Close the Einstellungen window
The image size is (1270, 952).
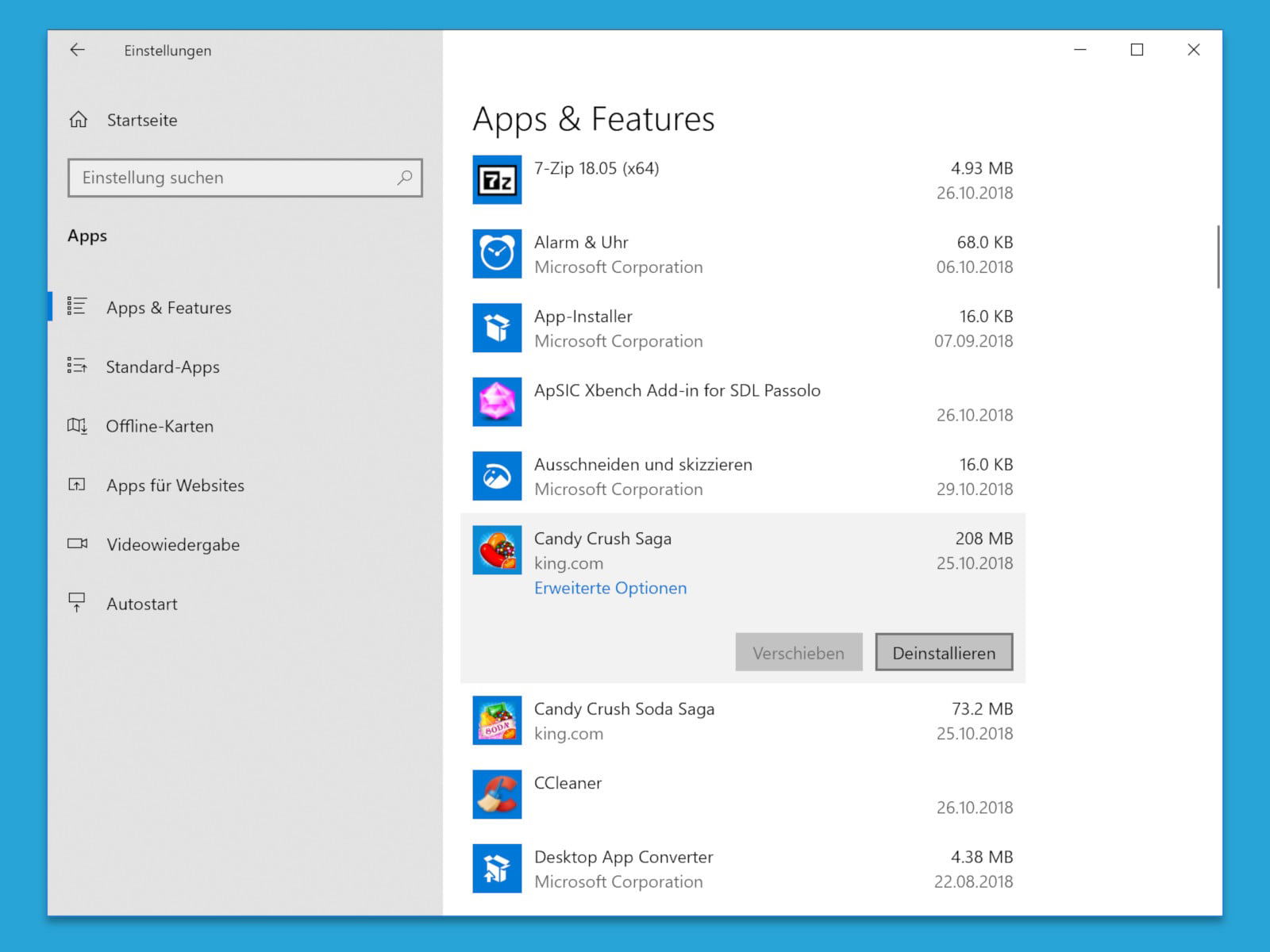(1193, 50)
